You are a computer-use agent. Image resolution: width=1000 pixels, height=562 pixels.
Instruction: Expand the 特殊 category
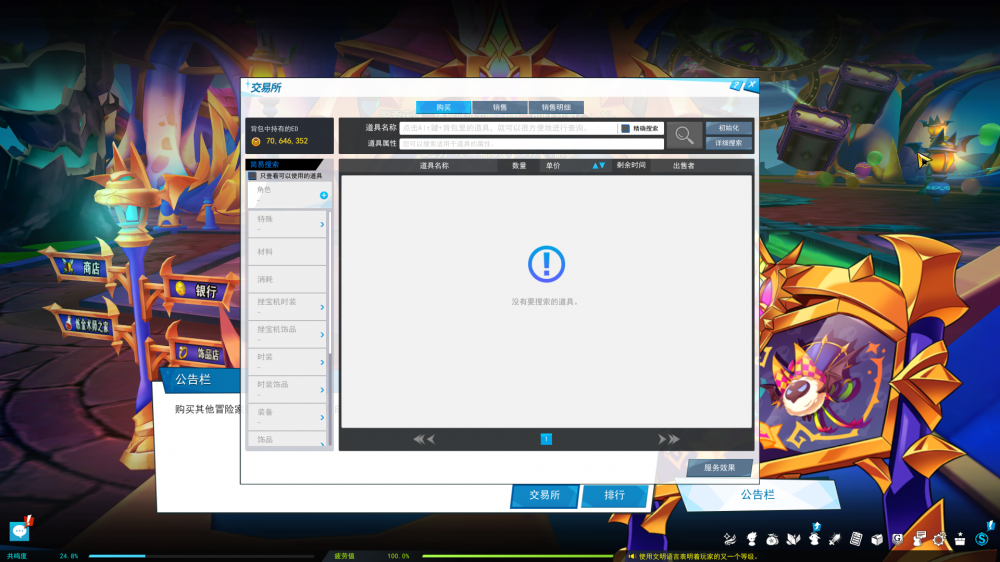coord(287,224)
